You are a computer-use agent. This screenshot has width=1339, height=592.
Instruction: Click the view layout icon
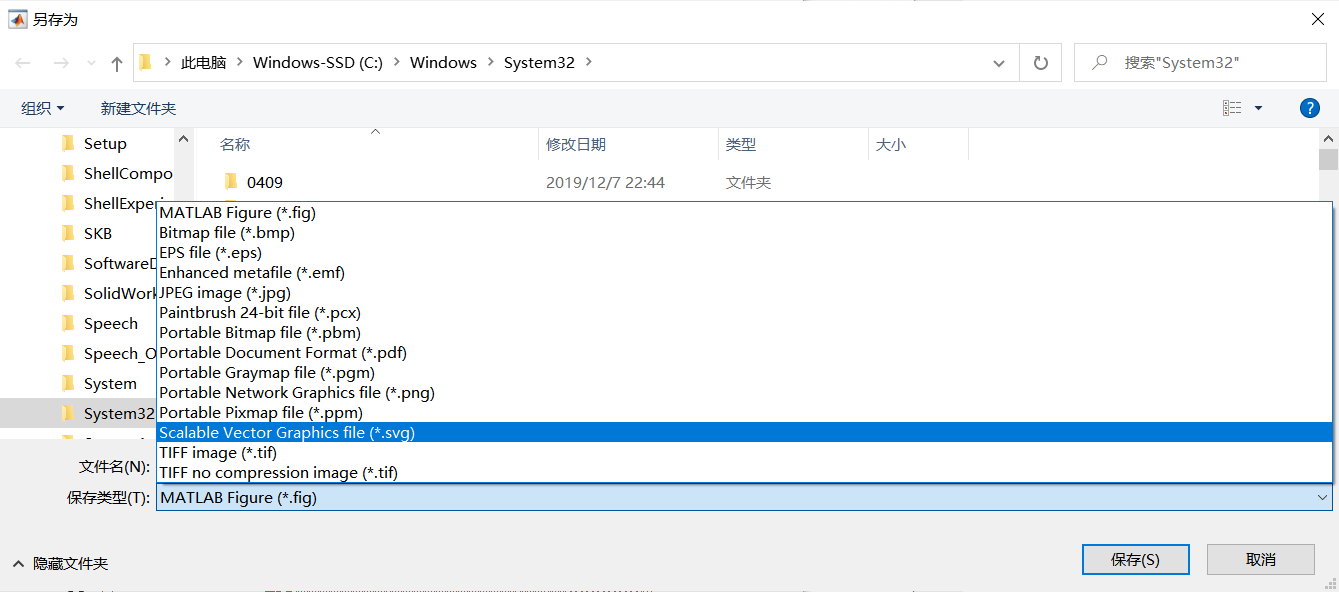pos(1232,108)
